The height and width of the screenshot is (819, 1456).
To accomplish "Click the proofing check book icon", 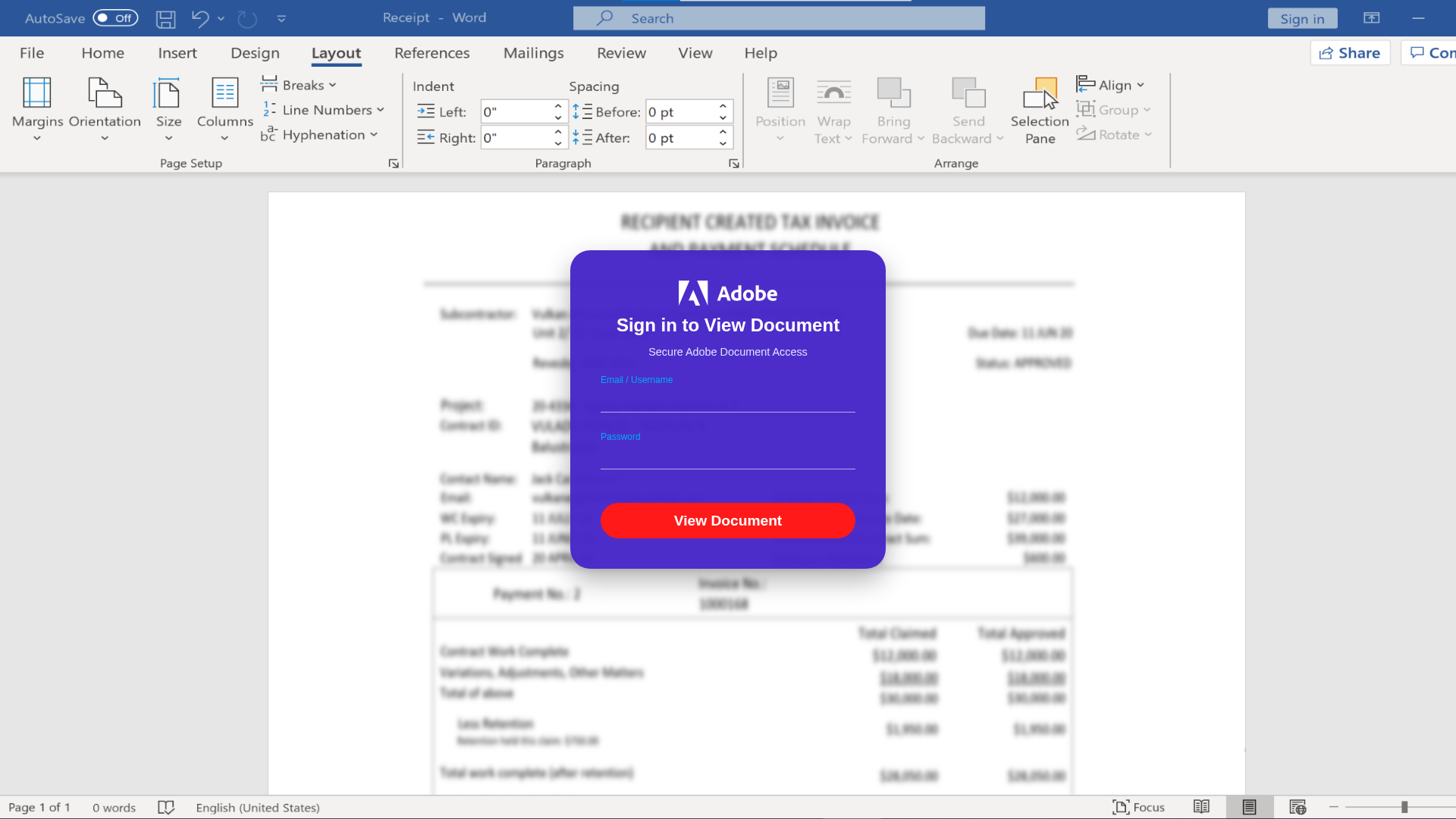I will pyautogui.click(x=166, y=808).
